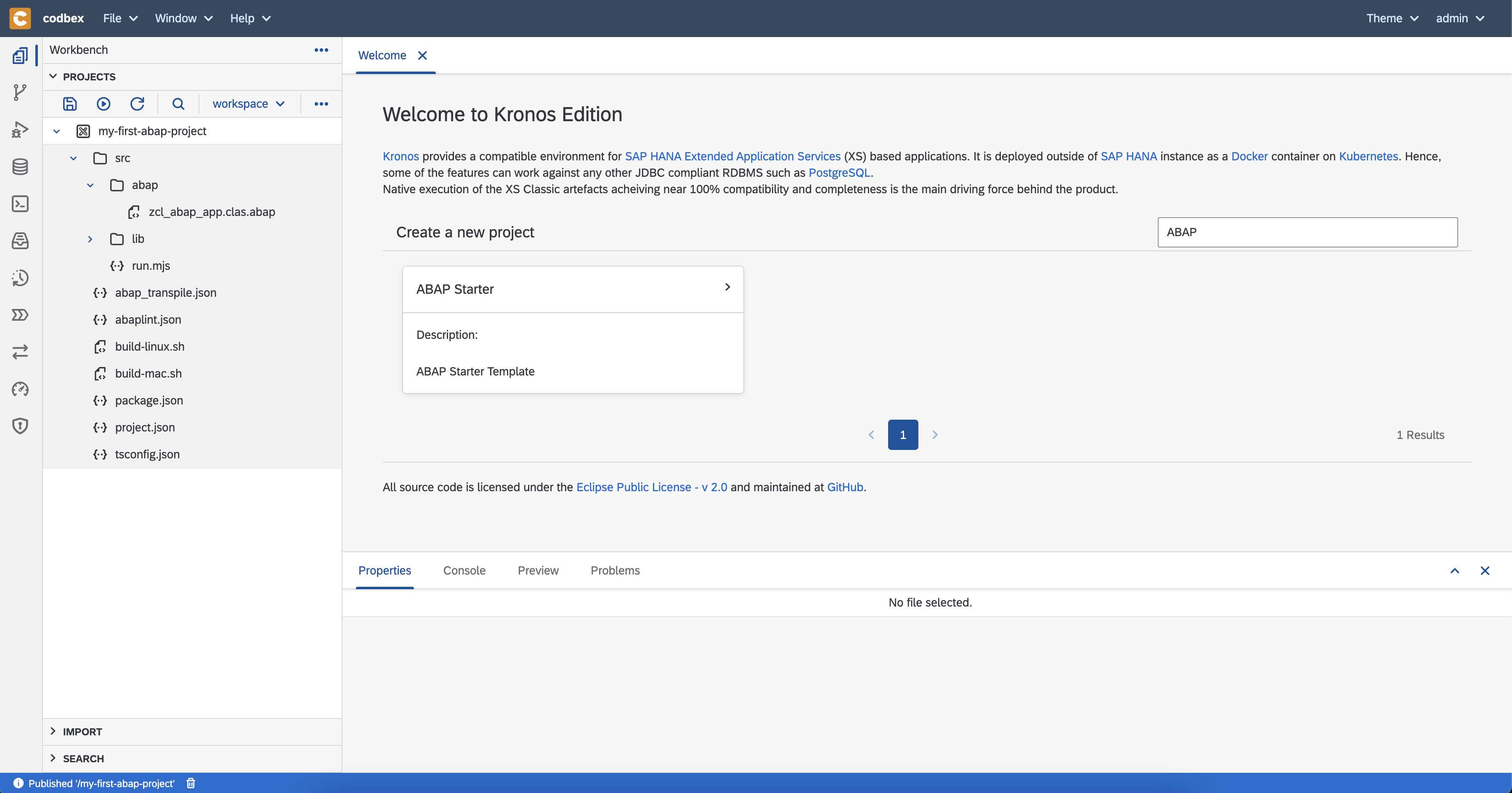Click the next page arrow

[935, 435]
